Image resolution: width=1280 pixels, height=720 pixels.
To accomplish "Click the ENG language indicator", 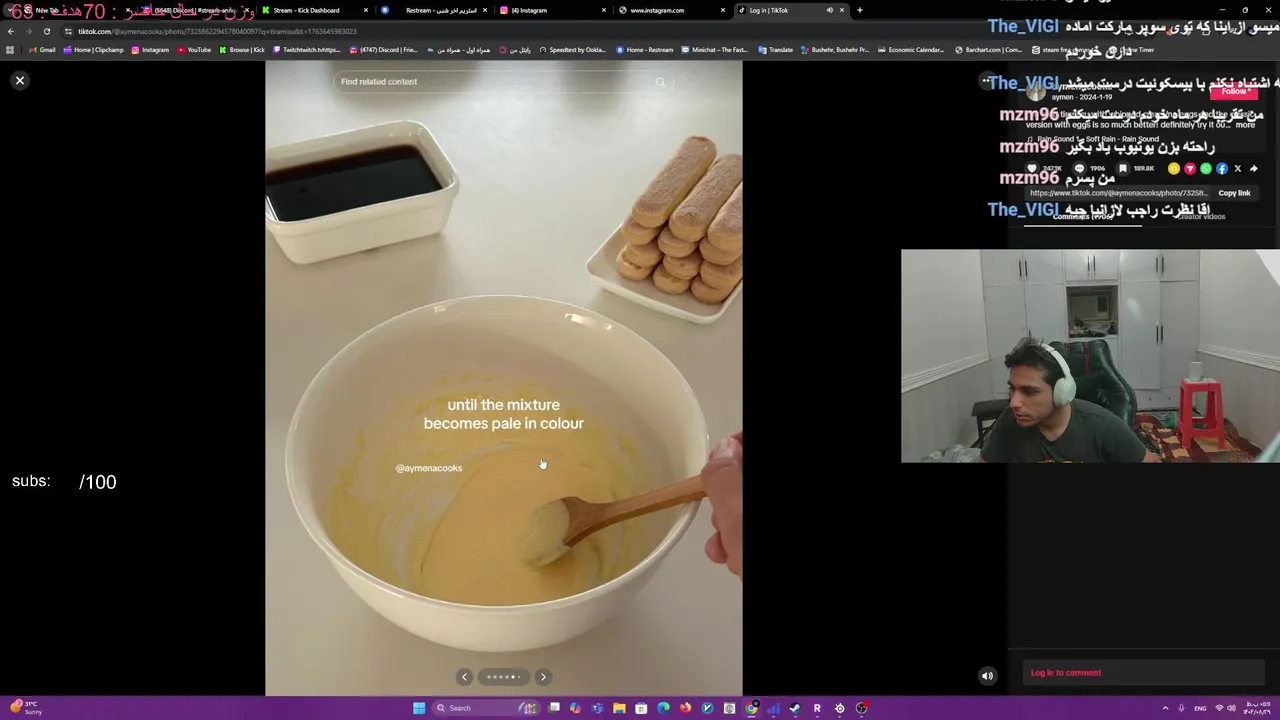I will click(1200, 708).
